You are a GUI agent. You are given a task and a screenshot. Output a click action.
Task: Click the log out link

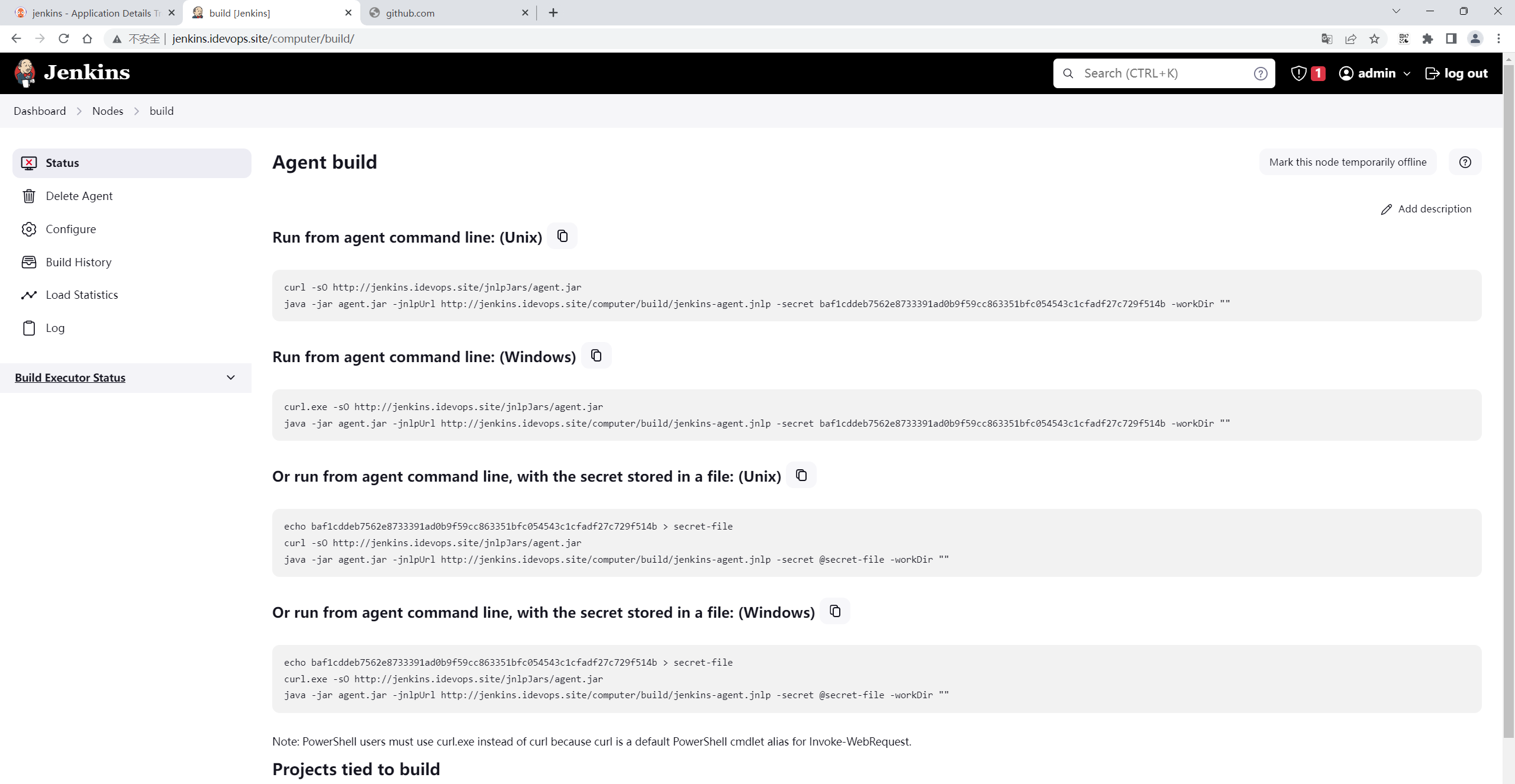(1456, 73)
